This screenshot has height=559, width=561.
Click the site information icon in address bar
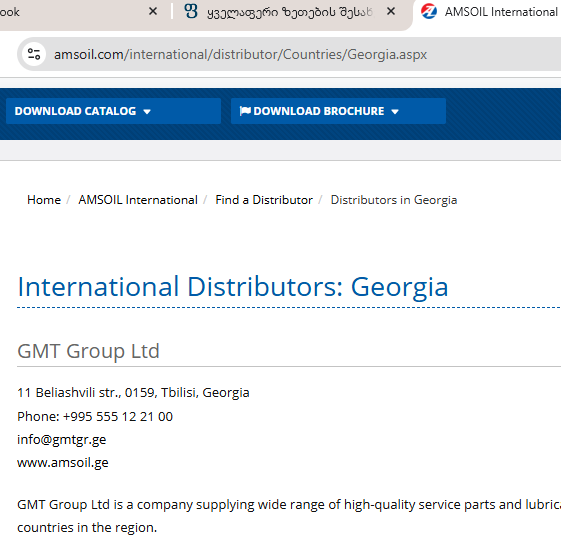(x=34, y=54)
